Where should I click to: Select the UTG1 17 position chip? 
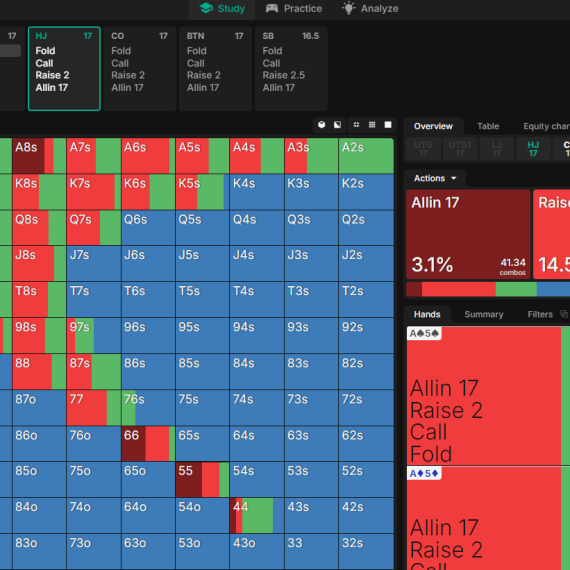460,149
